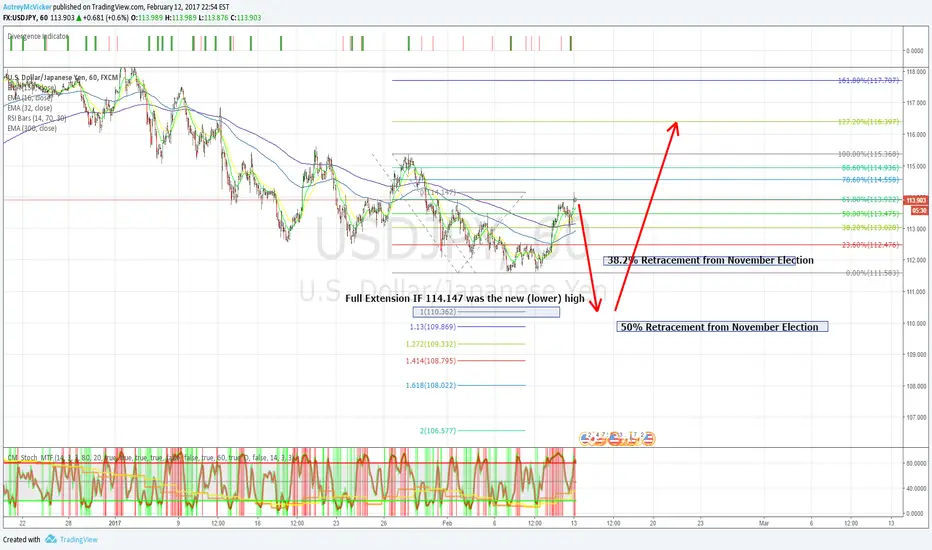Click the C:113.903 close value
This screenshot has width=932, height=550.
pos(246,18)
